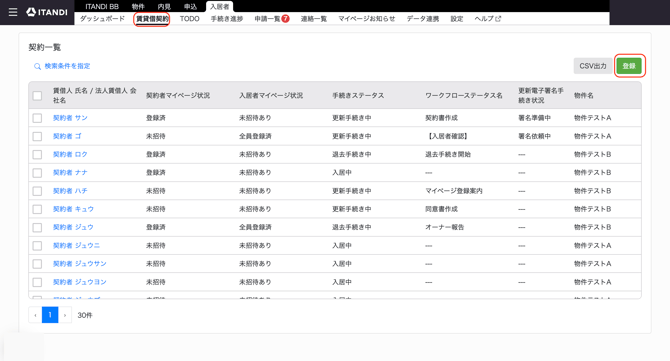Open contract 契約者 ジュウ link
This screenshot has width=670, height=361.
(73, 227)
